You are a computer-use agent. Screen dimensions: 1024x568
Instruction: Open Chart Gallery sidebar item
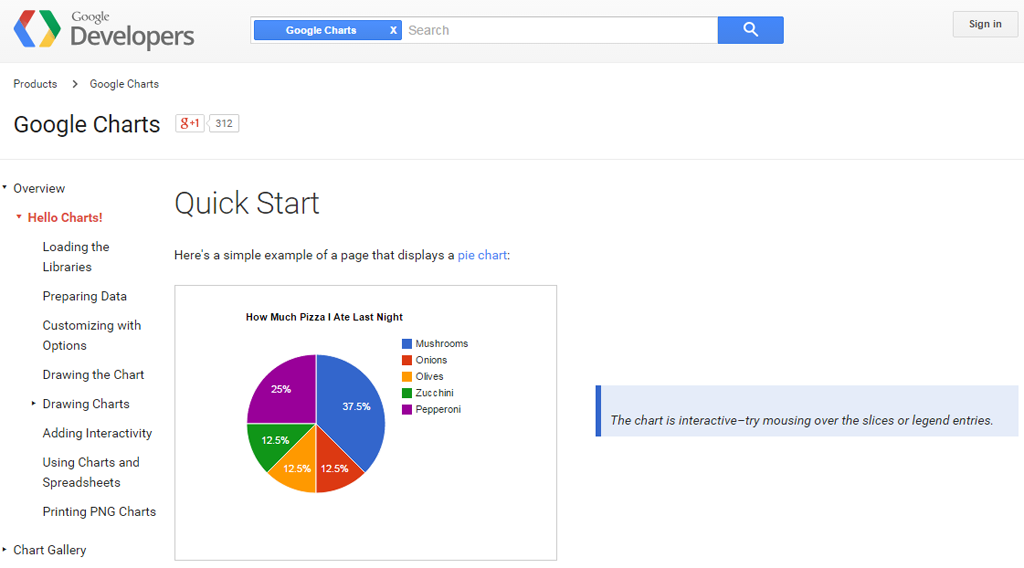point(50,550)
